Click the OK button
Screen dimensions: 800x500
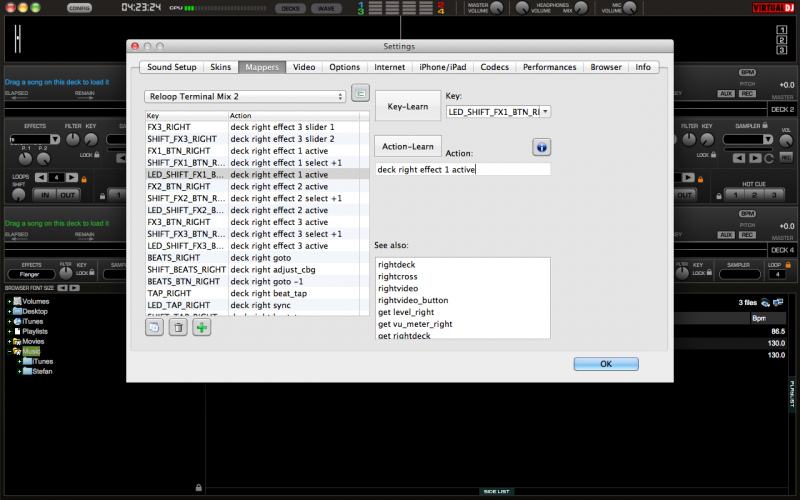pos(606,364)
